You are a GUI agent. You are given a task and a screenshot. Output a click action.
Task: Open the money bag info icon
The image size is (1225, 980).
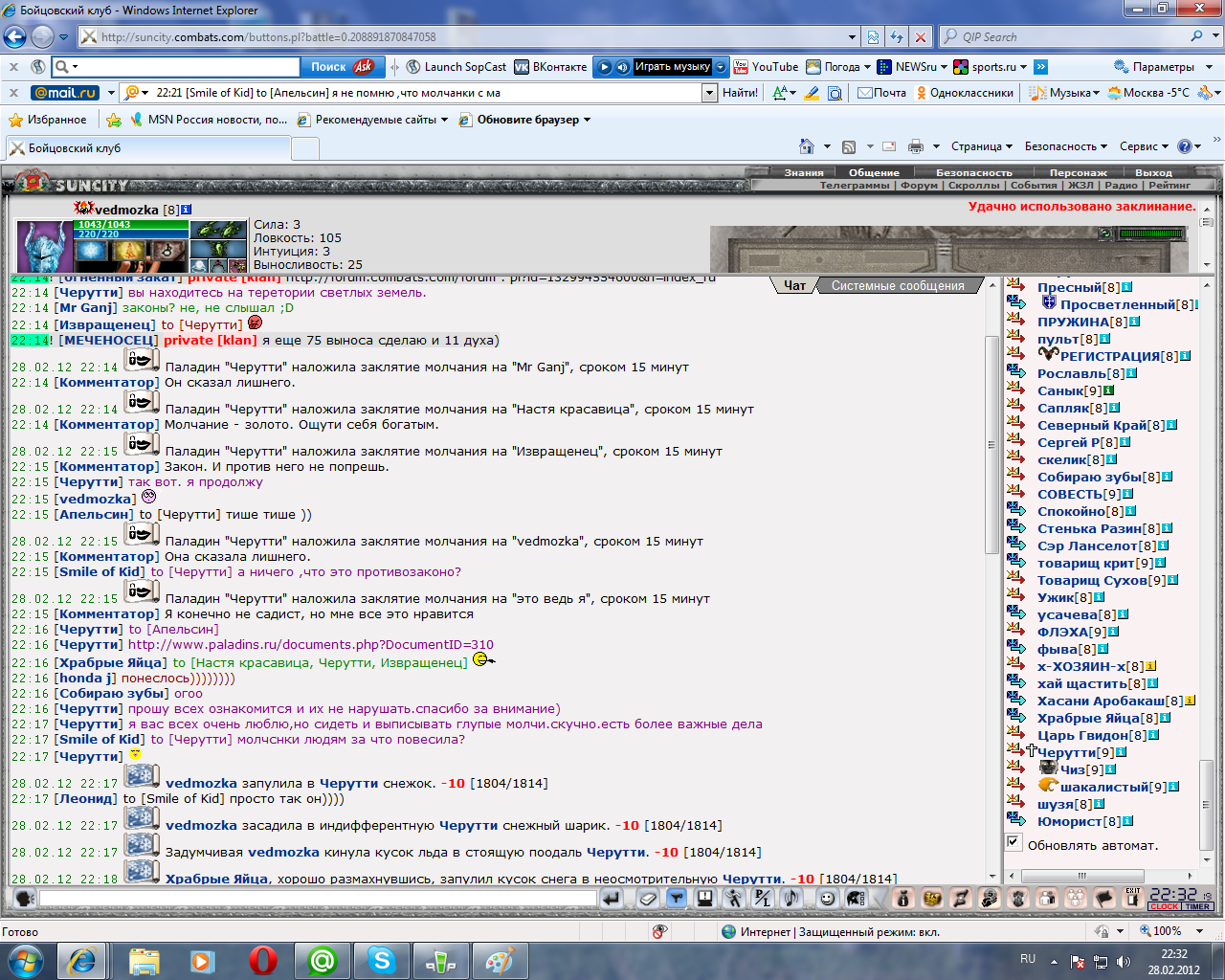click(x=903, y=898)
